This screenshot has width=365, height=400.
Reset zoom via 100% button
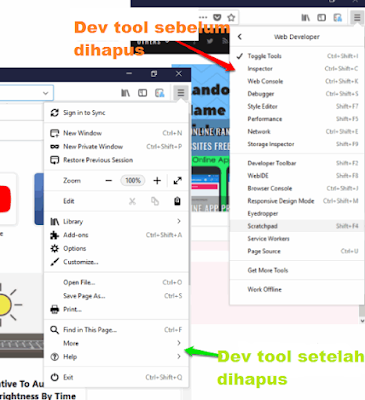pos(133,181)
